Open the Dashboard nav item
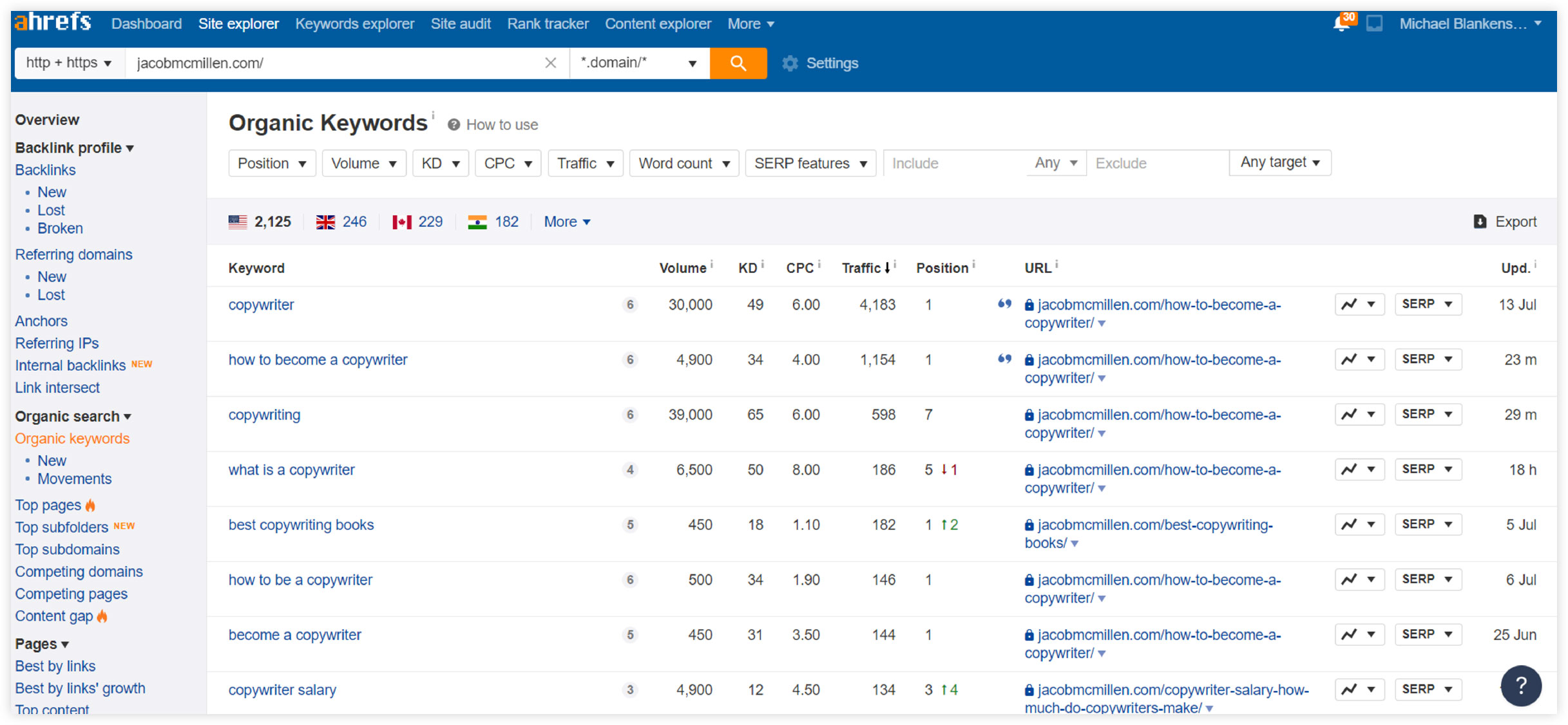Screen dimensions: 1568x725 tap(146, 24)
